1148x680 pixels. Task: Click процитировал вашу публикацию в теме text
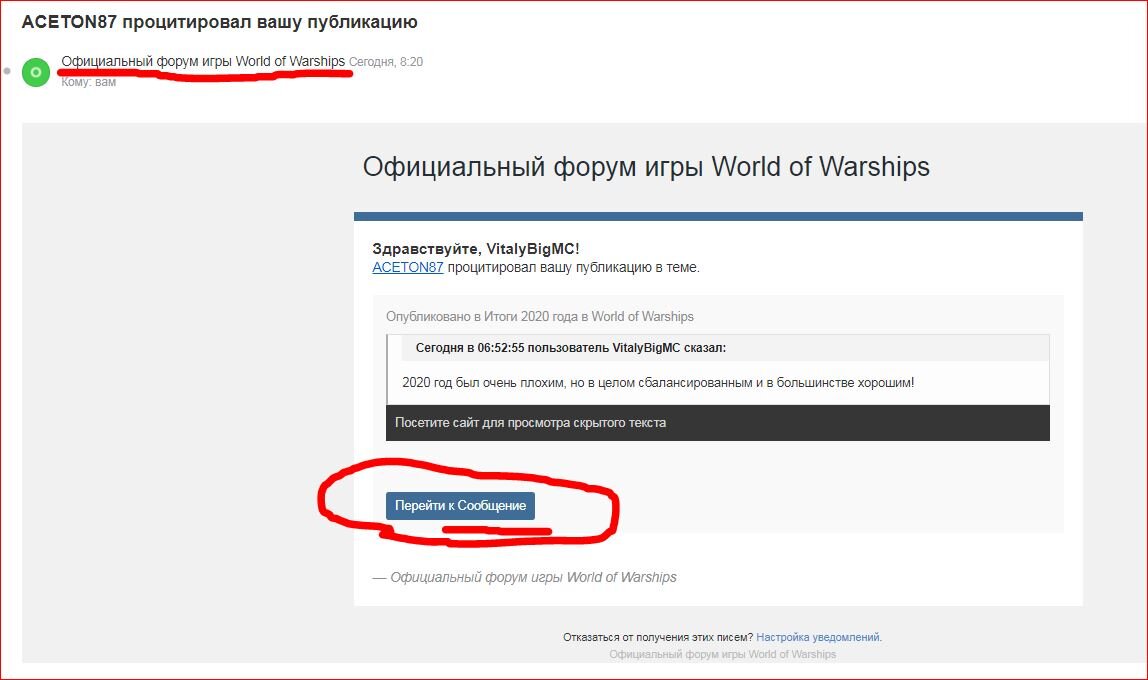(x=573, y=267)
